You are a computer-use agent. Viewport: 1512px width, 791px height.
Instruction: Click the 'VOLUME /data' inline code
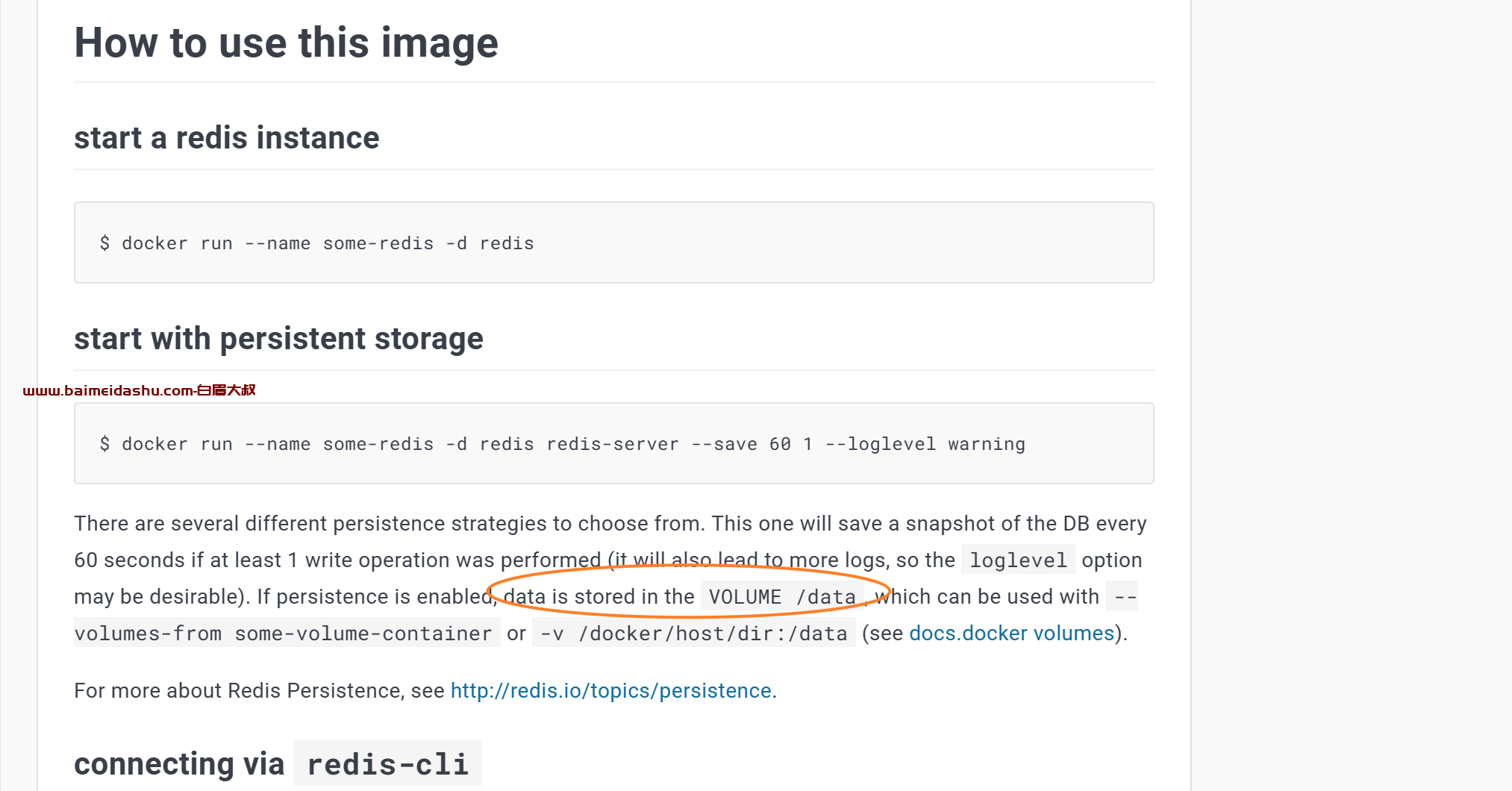pos(781,597)
